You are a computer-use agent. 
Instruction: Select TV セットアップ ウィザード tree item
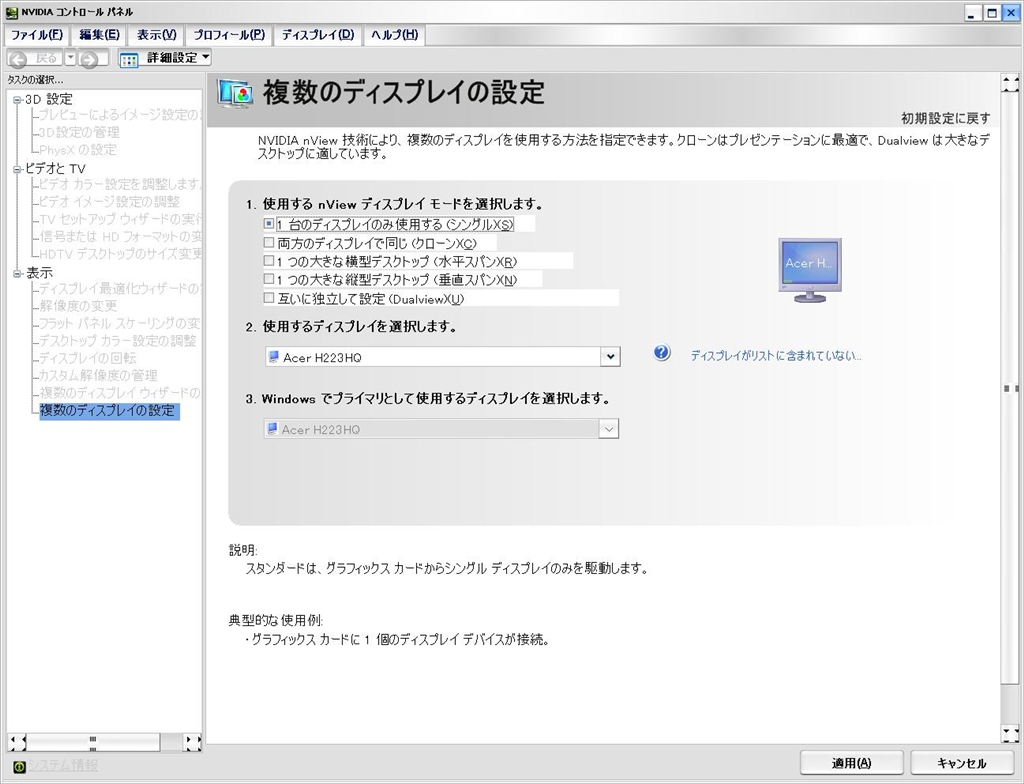click(x=120, y=219)
